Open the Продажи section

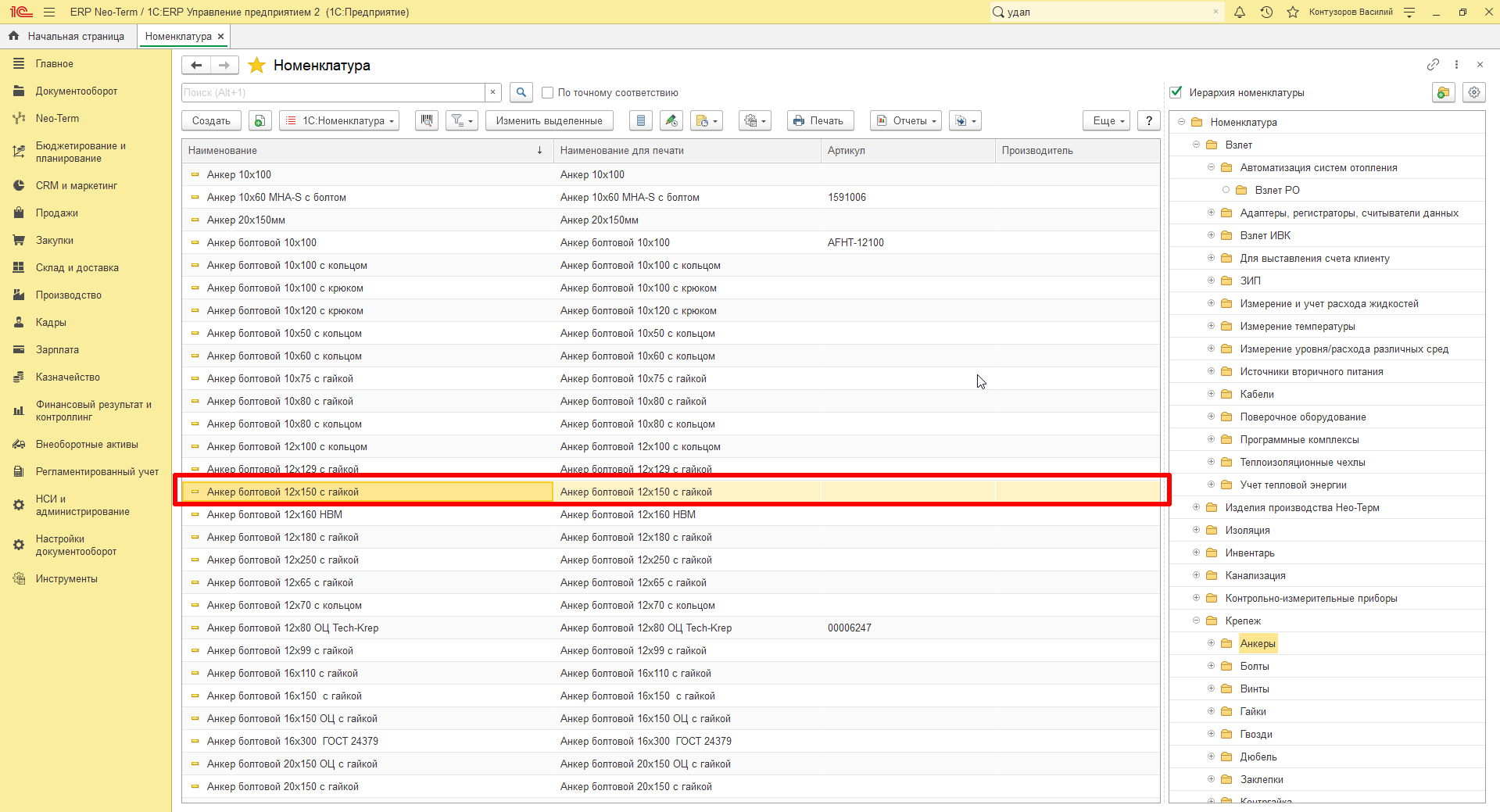(57, 213)
